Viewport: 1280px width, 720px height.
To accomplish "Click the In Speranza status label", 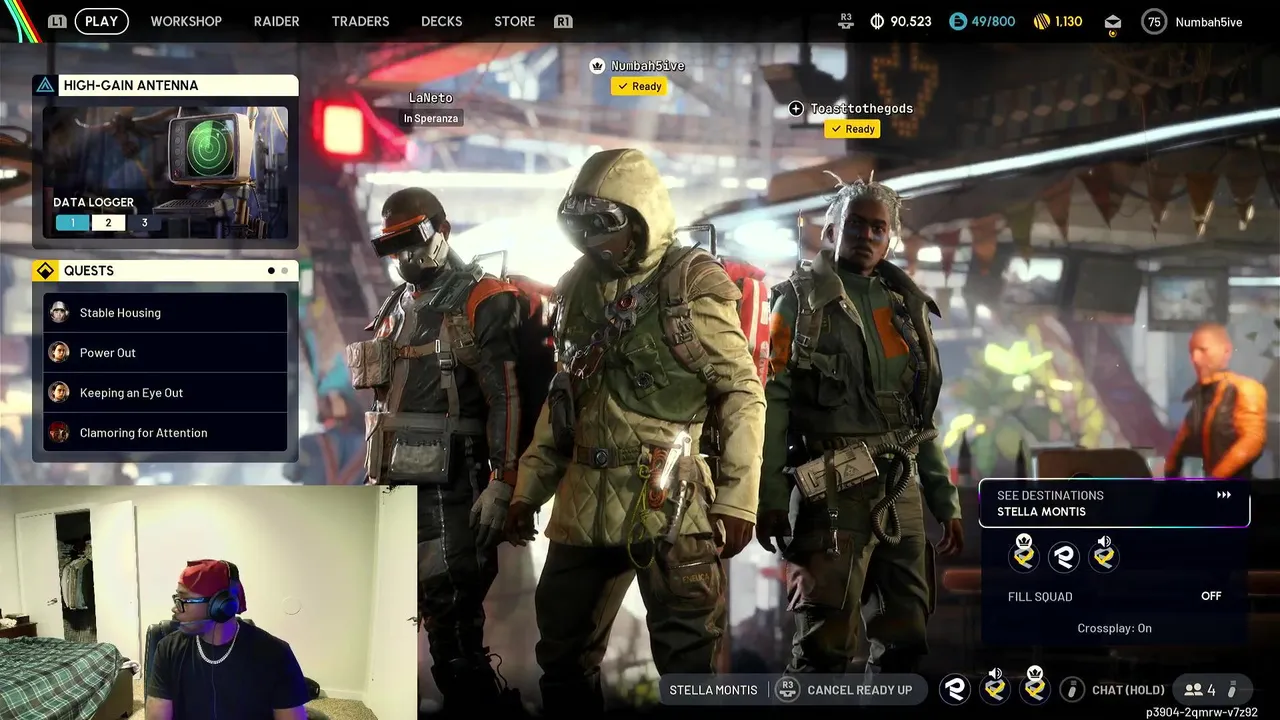I will pos(431,118).
